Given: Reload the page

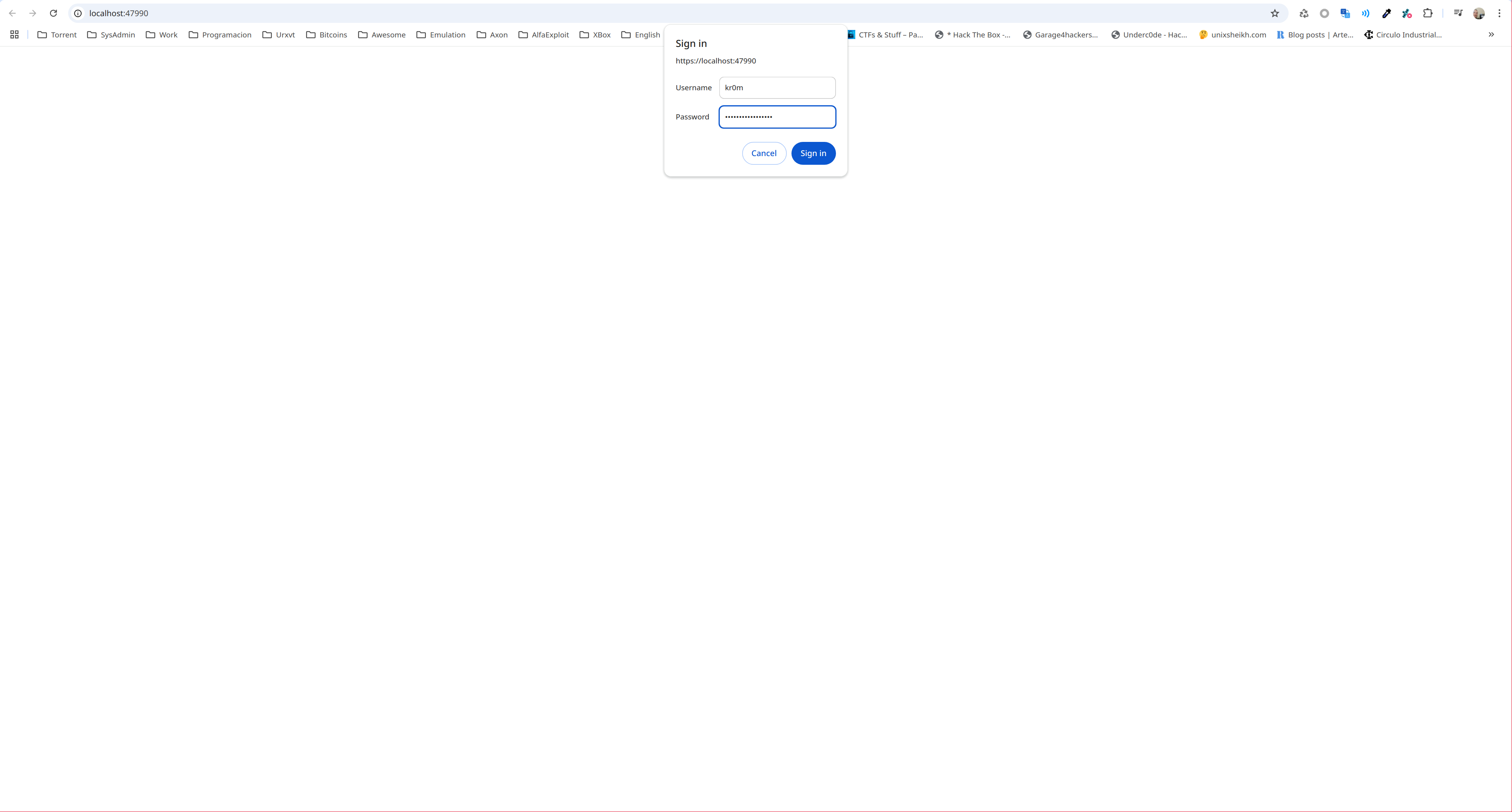Looking at the screenshot, I should pyautogui.click(x=54, y=13).
